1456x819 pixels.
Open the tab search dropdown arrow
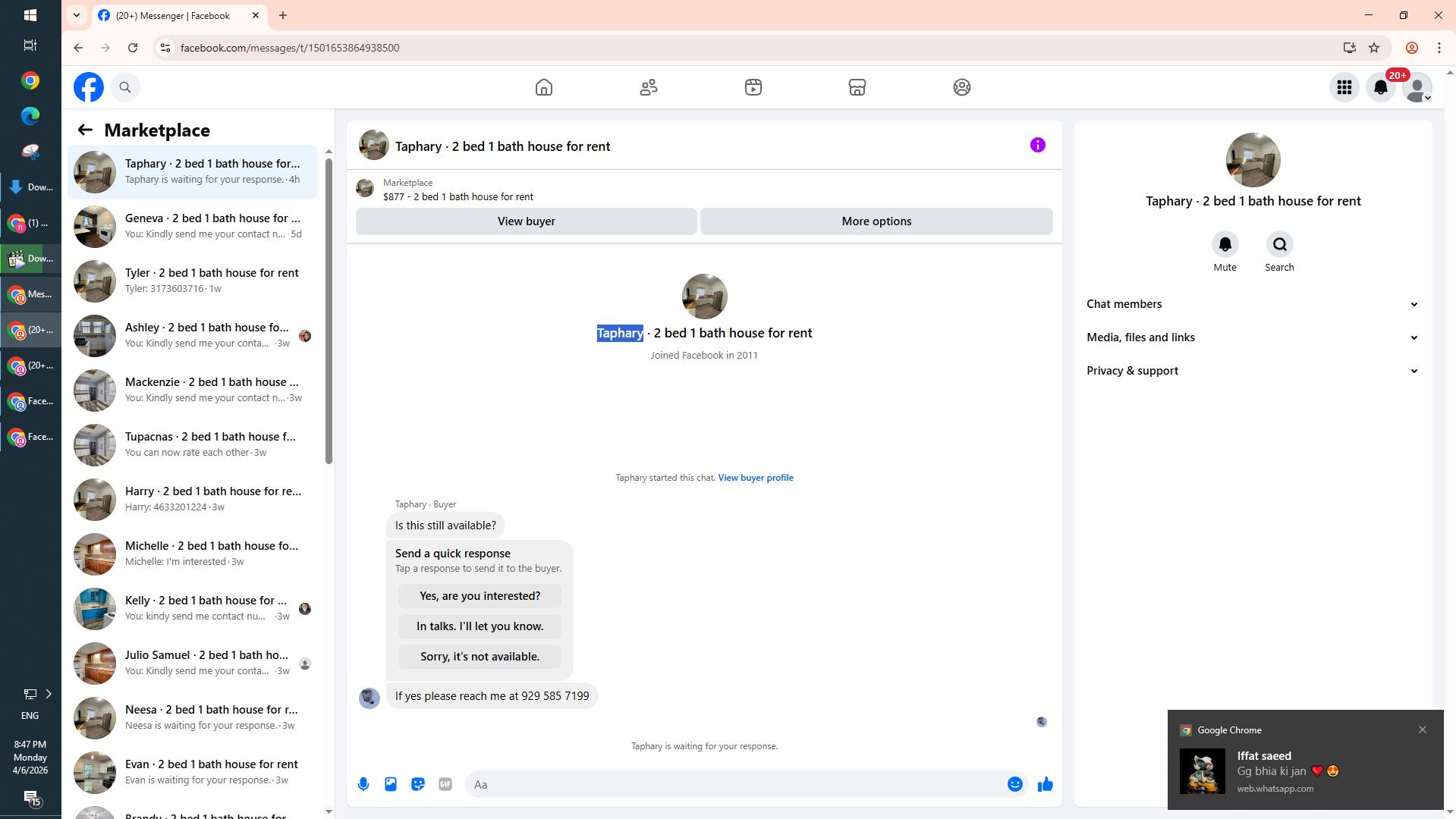click(77, 15)
